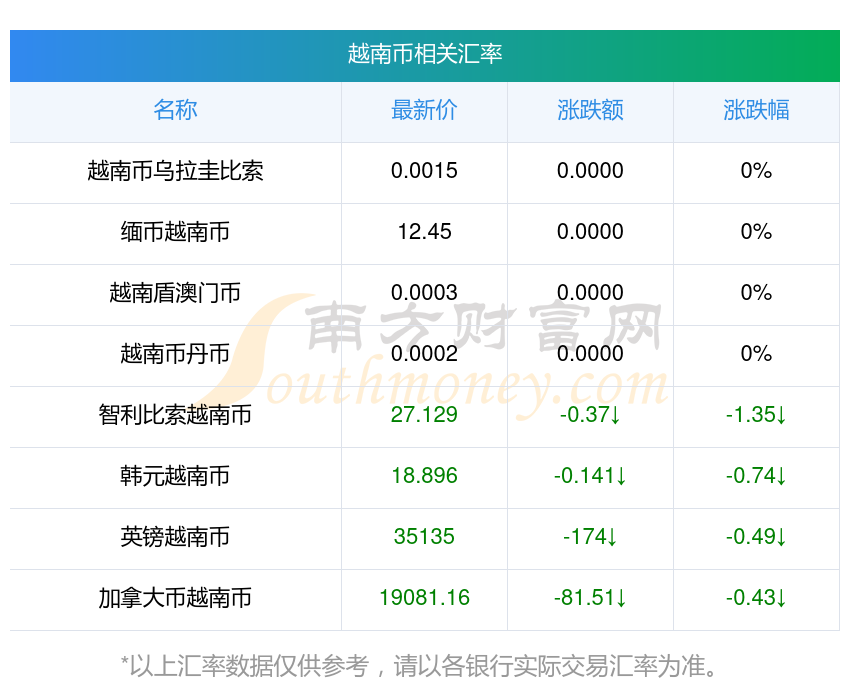Click the 0.0003 latest price value
Image resolution: width=850 pixels, height=698 pixels.
click(424, 293)
